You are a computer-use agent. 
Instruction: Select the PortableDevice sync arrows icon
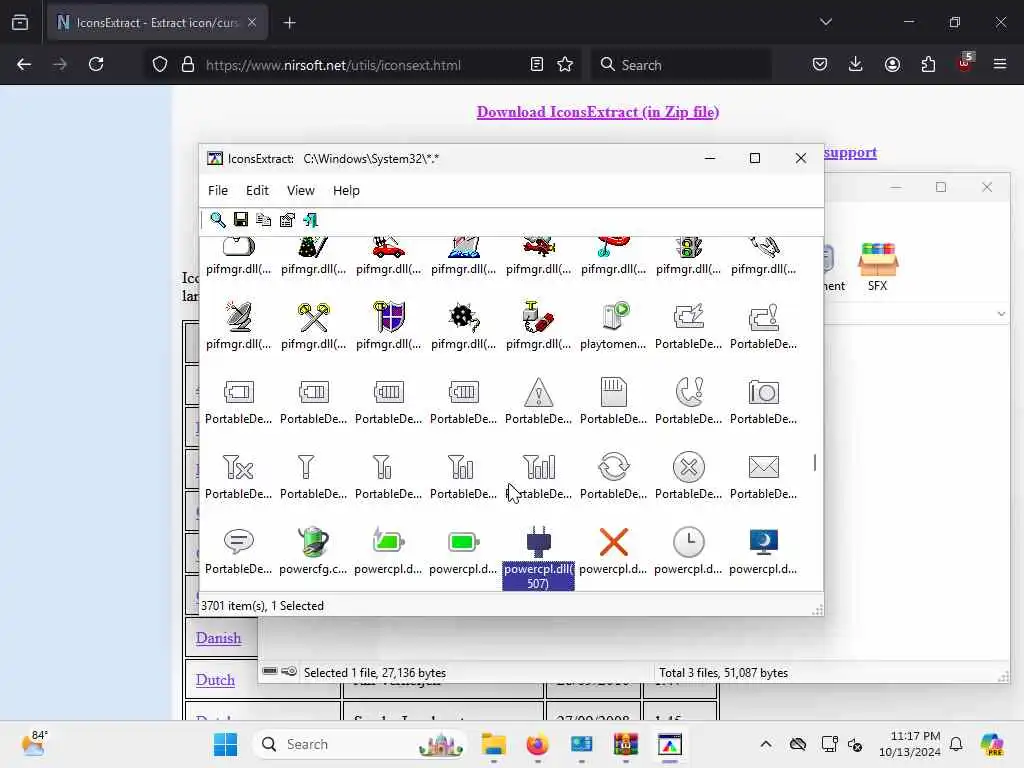(614, 467)
